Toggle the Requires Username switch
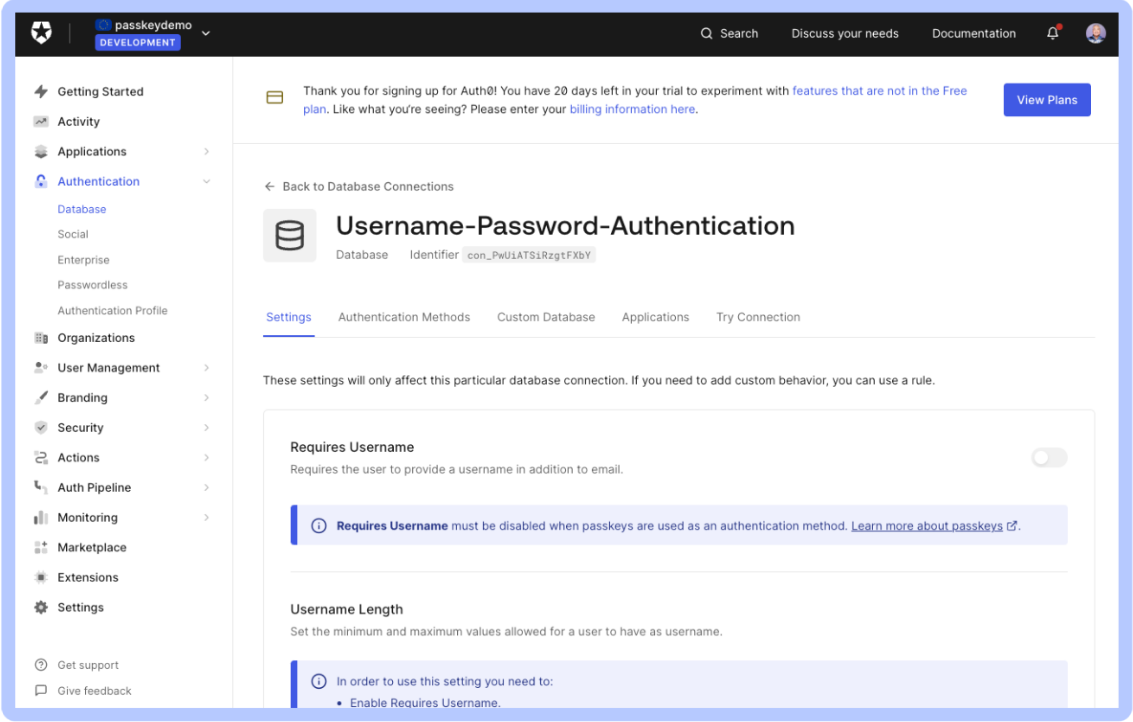 tap(1048, 457)
